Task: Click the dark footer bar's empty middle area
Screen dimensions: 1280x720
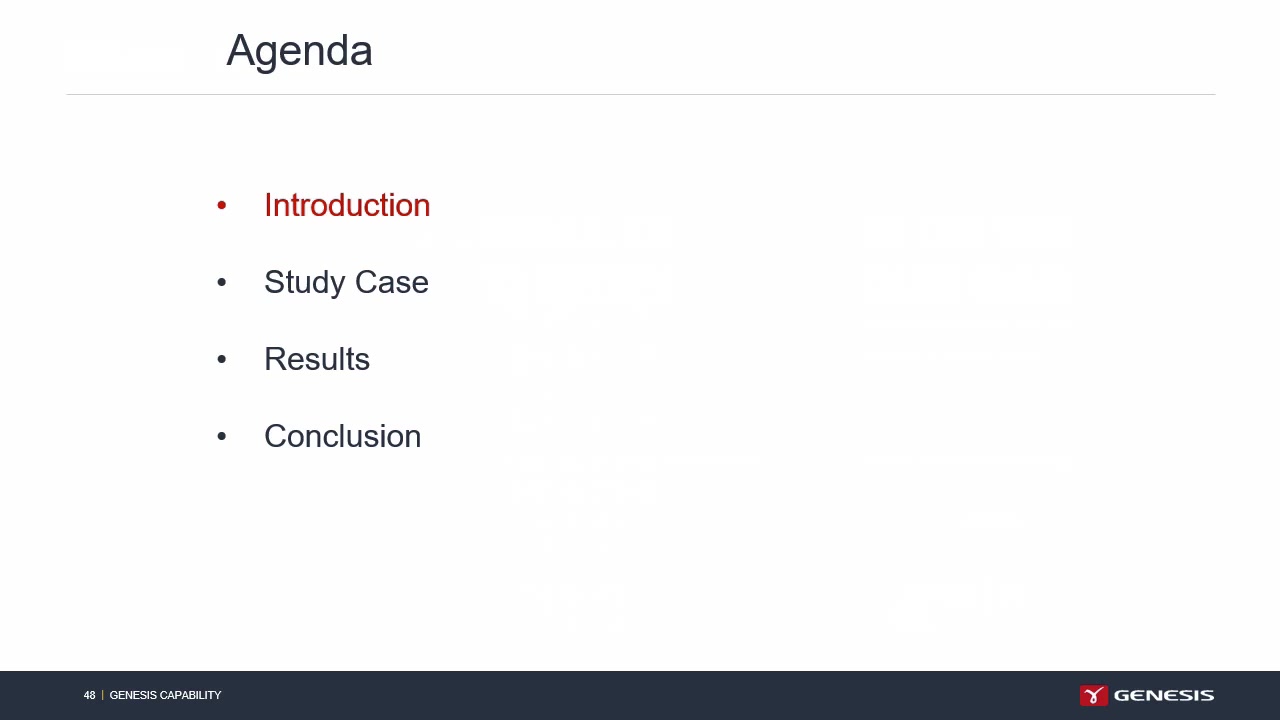Action: tap(640, 695)
